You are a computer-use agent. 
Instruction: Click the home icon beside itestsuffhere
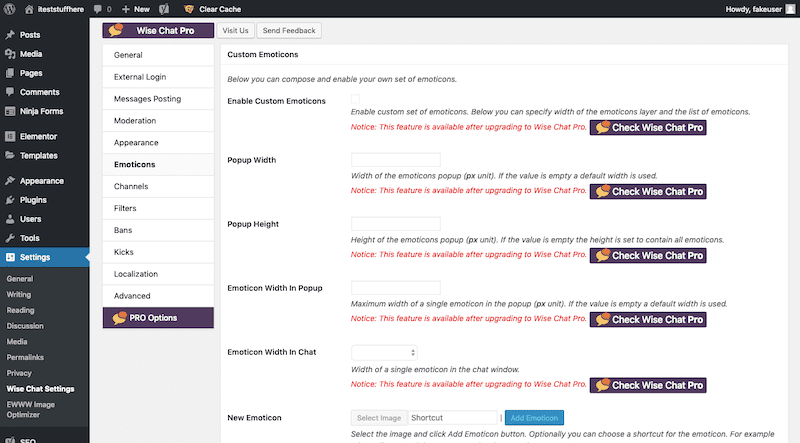click(x=29, y=9)
